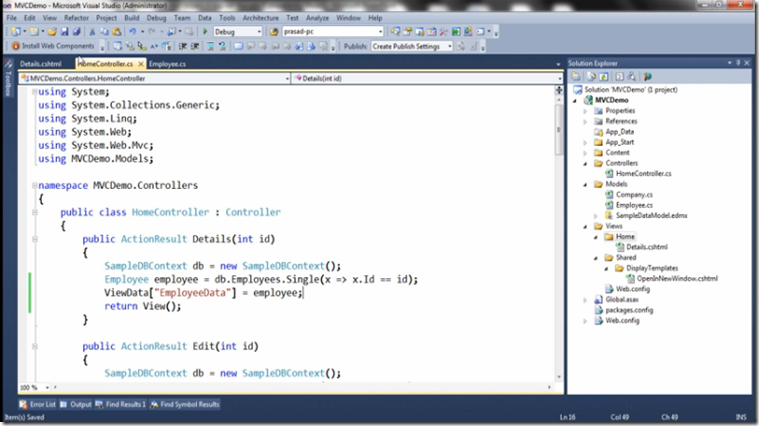Toggle auto-hide pin on Solution Explorer
The height and width of the screenshot is (426, 759).
coord(738,63)
